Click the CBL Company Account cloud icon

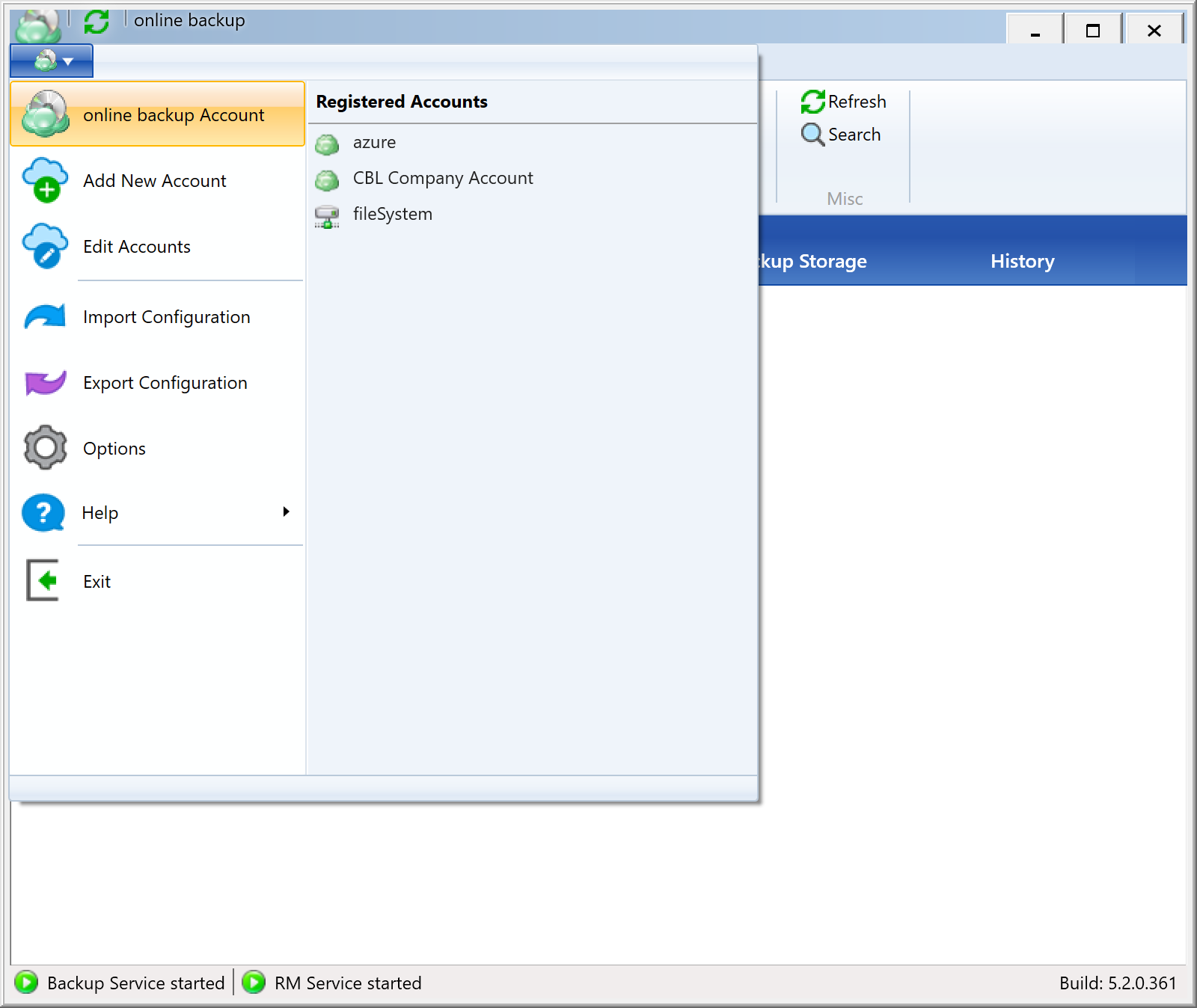tap(327, 179)
